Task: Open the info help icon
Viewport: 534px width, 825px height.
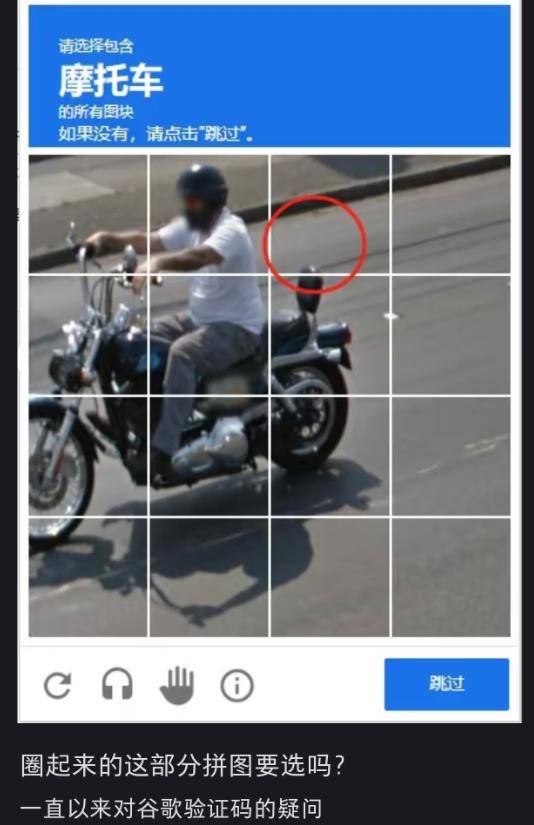Action: pos(237,686)
